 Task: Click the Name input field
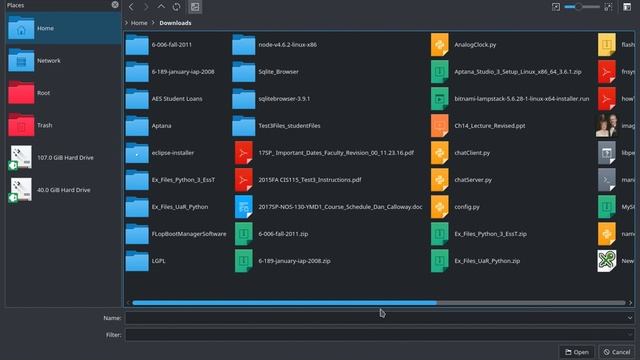pyautogui.click(x=380, y=318)
